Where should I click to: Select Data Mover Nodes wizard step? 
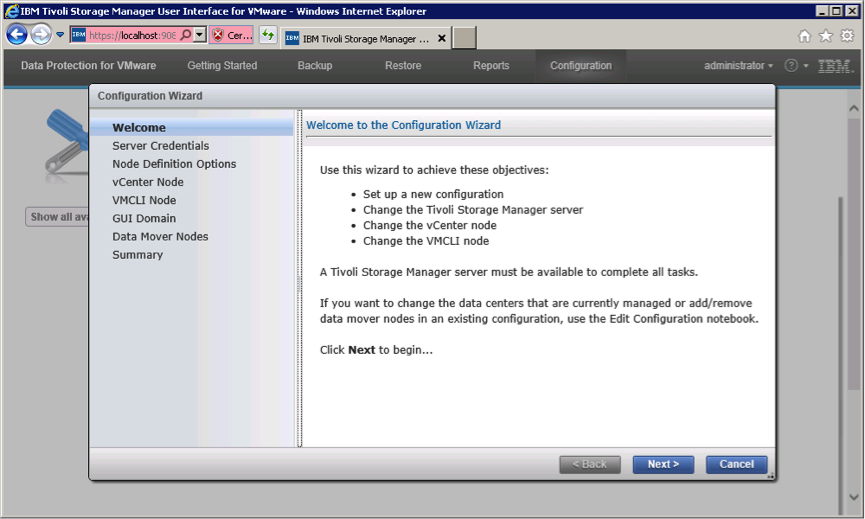click(x=160, y=237)
